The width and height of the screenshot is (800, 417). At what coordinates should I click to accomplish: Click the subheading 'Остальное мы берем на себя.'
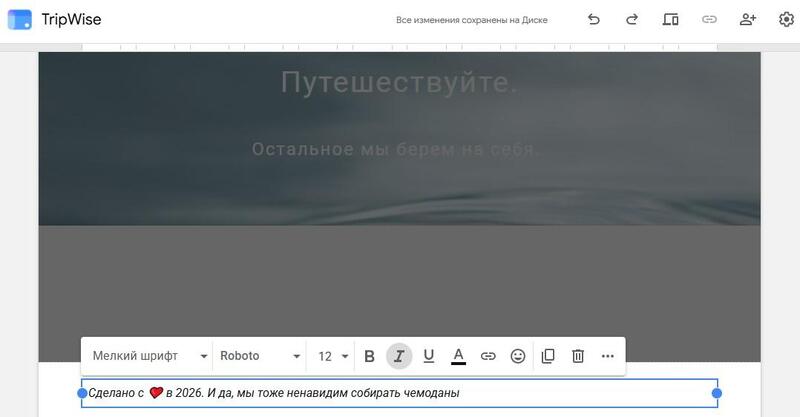[x=395, y=149]
